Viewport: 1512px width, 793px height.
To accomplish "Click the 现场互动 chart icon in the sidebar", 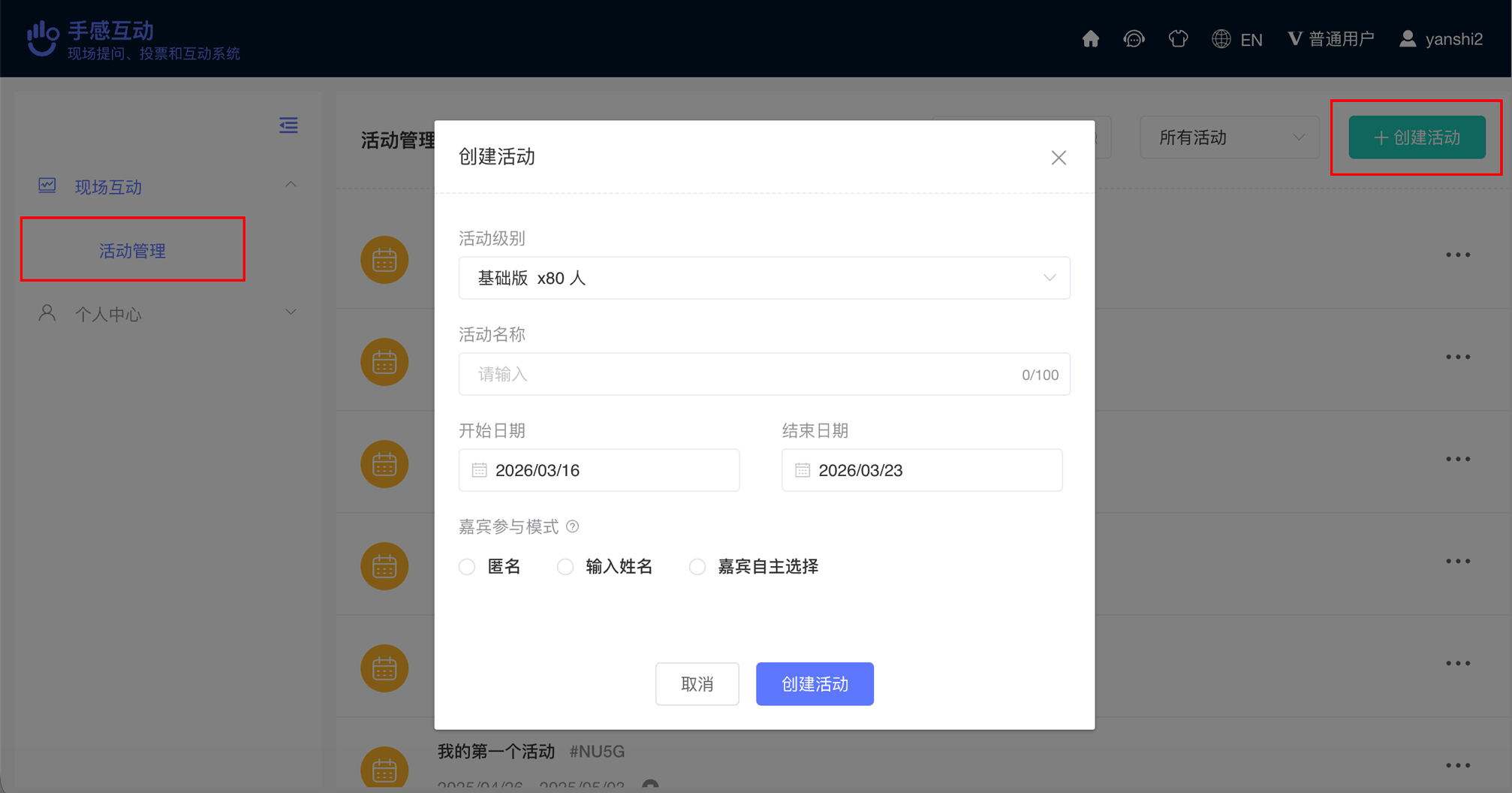I will (47, 185).
